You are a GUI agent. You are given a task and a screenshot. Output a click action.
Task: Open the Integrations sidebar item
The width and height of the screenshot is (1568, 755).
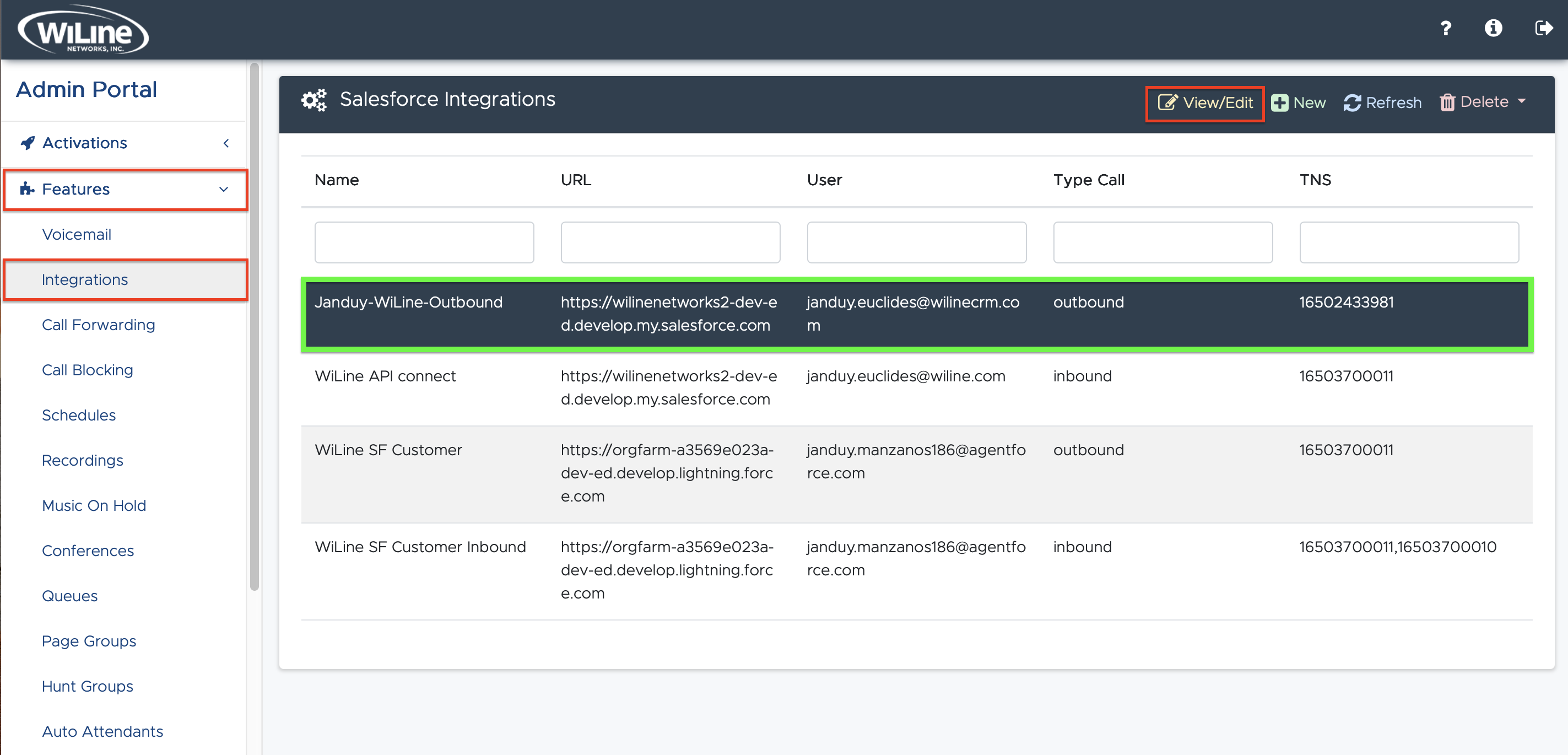[x=85, y=279]
